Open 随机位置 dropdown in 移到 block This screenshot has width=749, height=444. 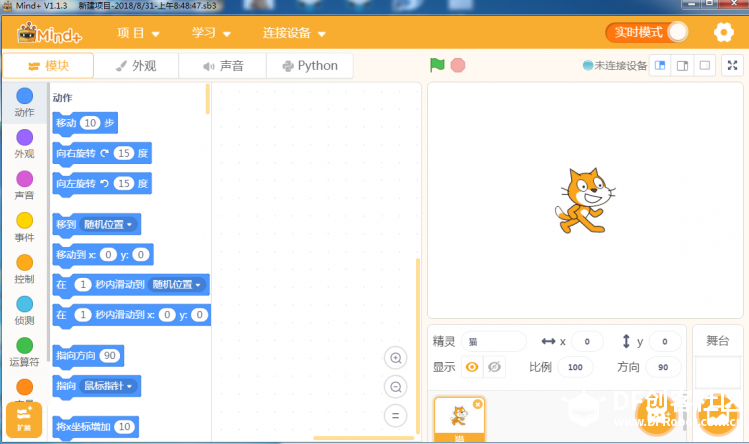point(108,224)
